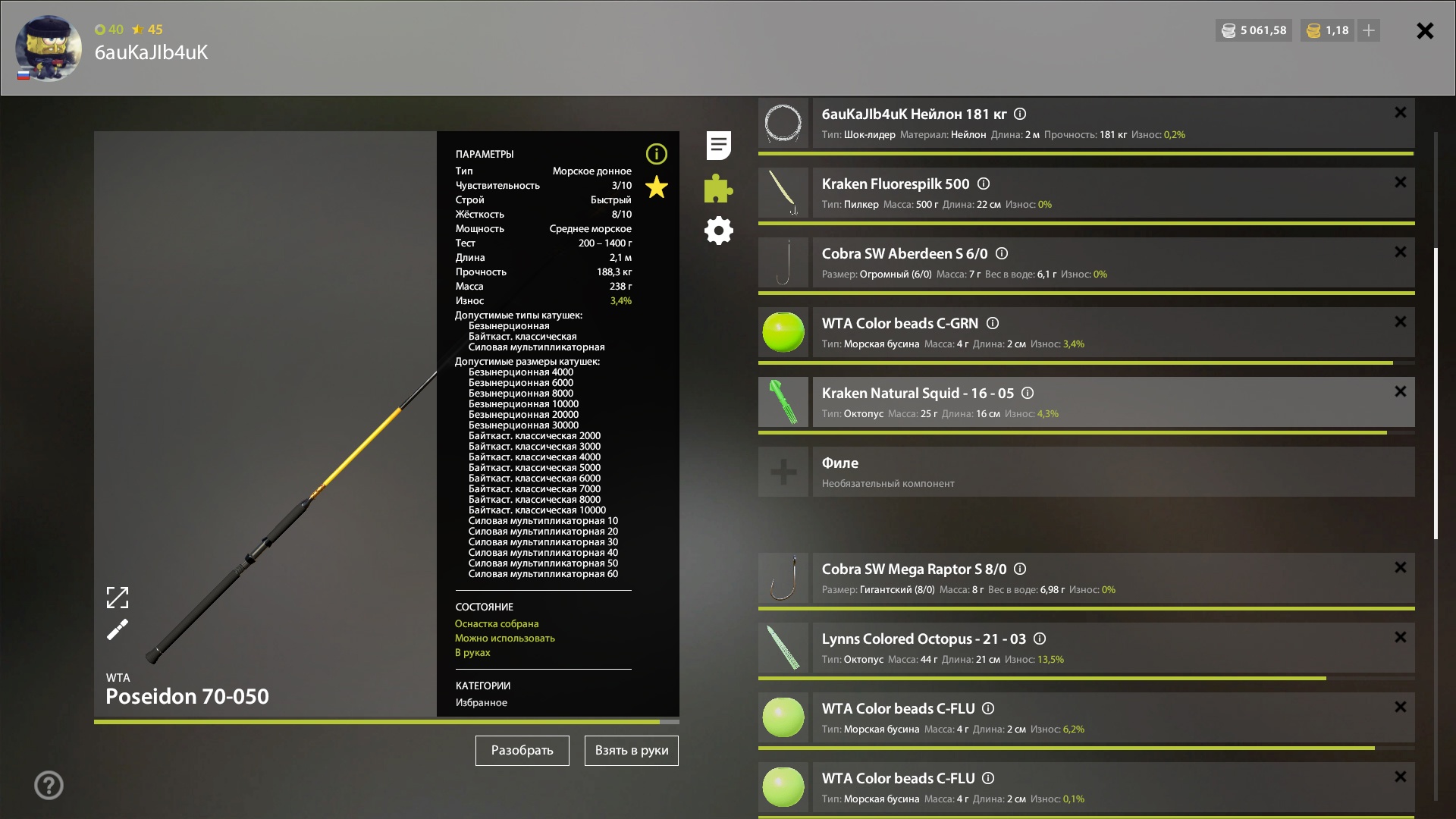Image resolution: width=1456 pixels, height=819 pixels.
Task: Remove the Нейлон 181 кг shock leader
Action: pyautogui.click(x=1401, y=112)
